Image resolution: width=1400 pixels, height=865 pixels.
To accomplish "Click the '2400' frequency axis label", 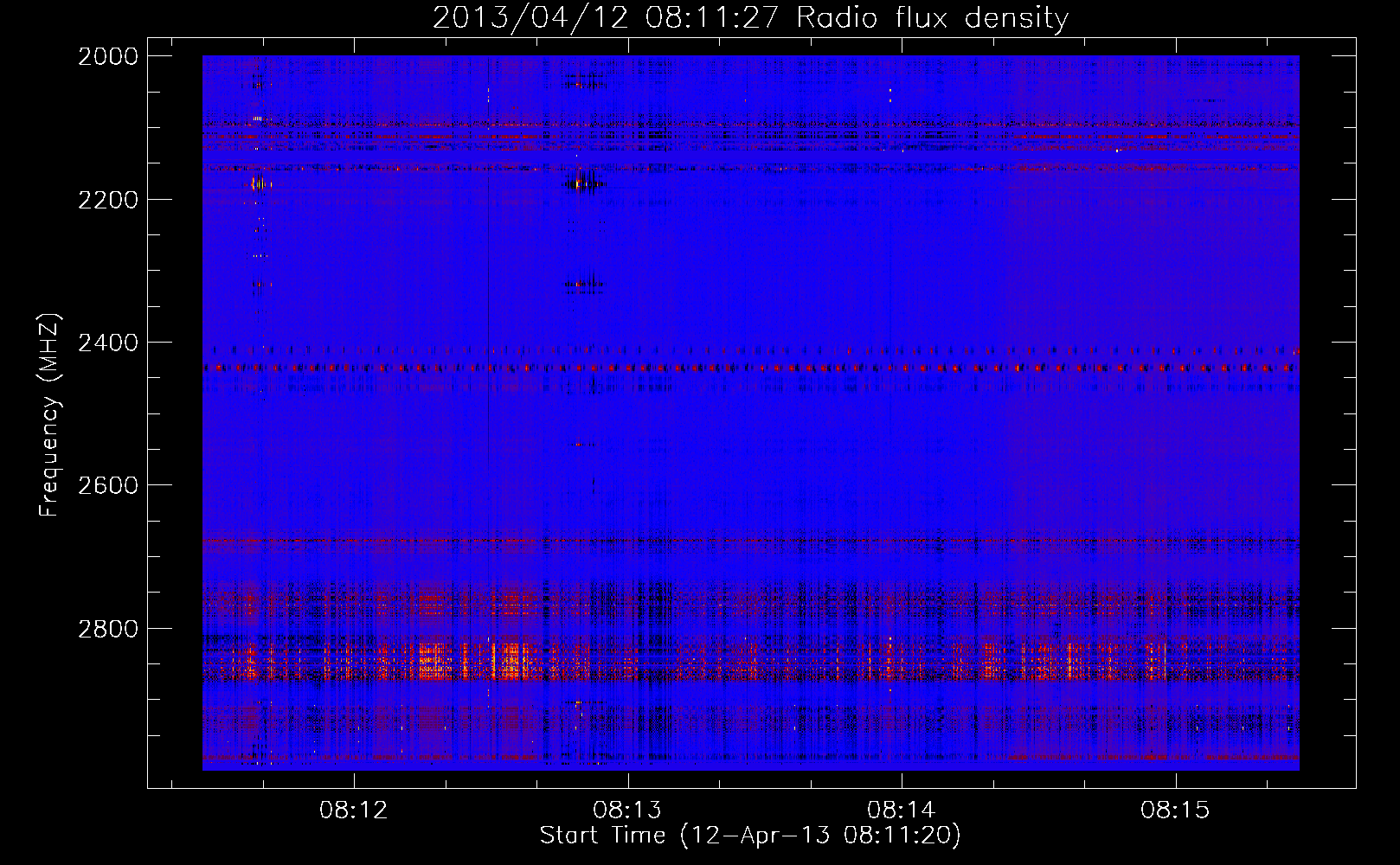I will [108, 343].
